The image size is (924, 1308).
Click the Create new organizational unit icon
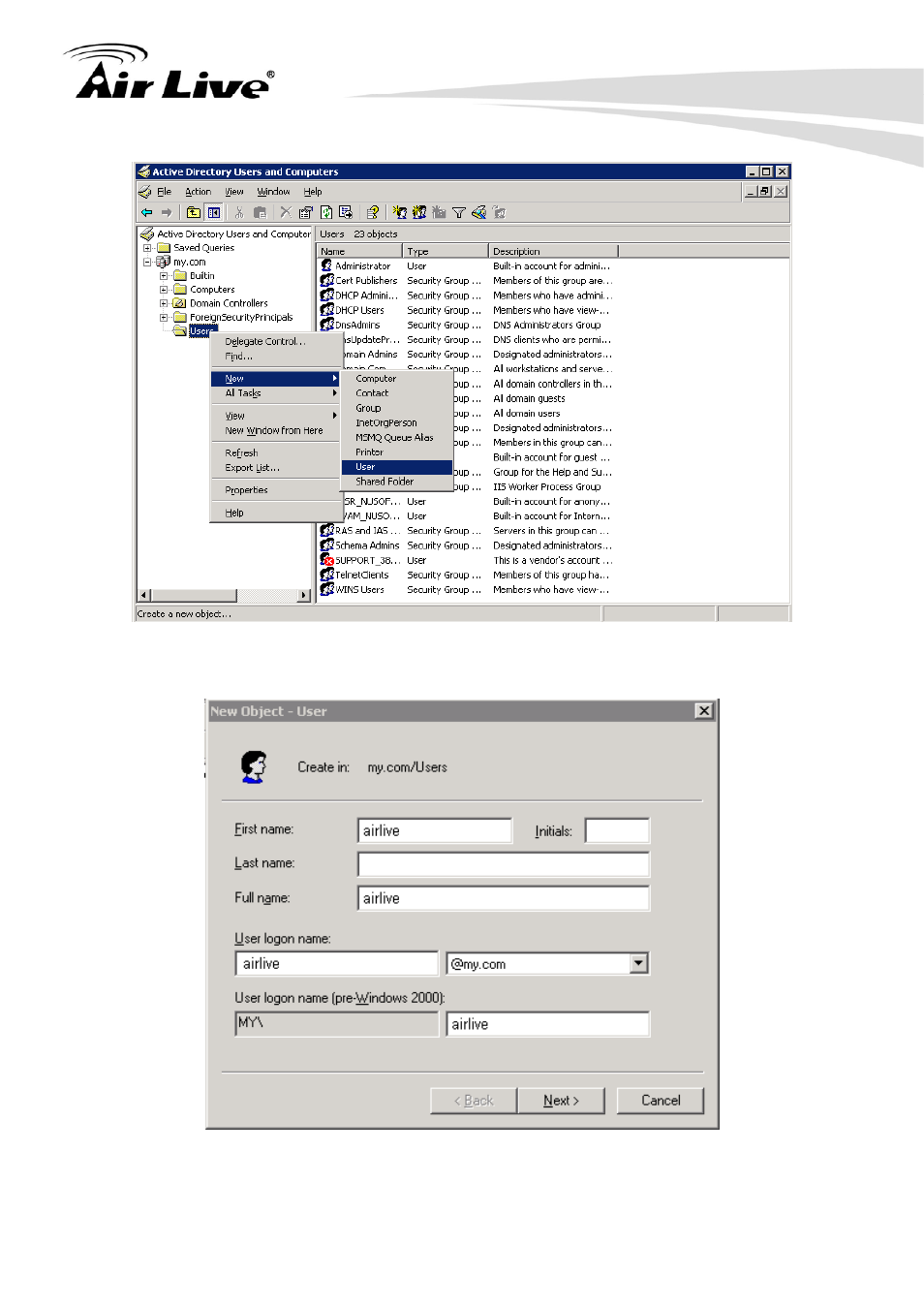click(x=439, y=212)
